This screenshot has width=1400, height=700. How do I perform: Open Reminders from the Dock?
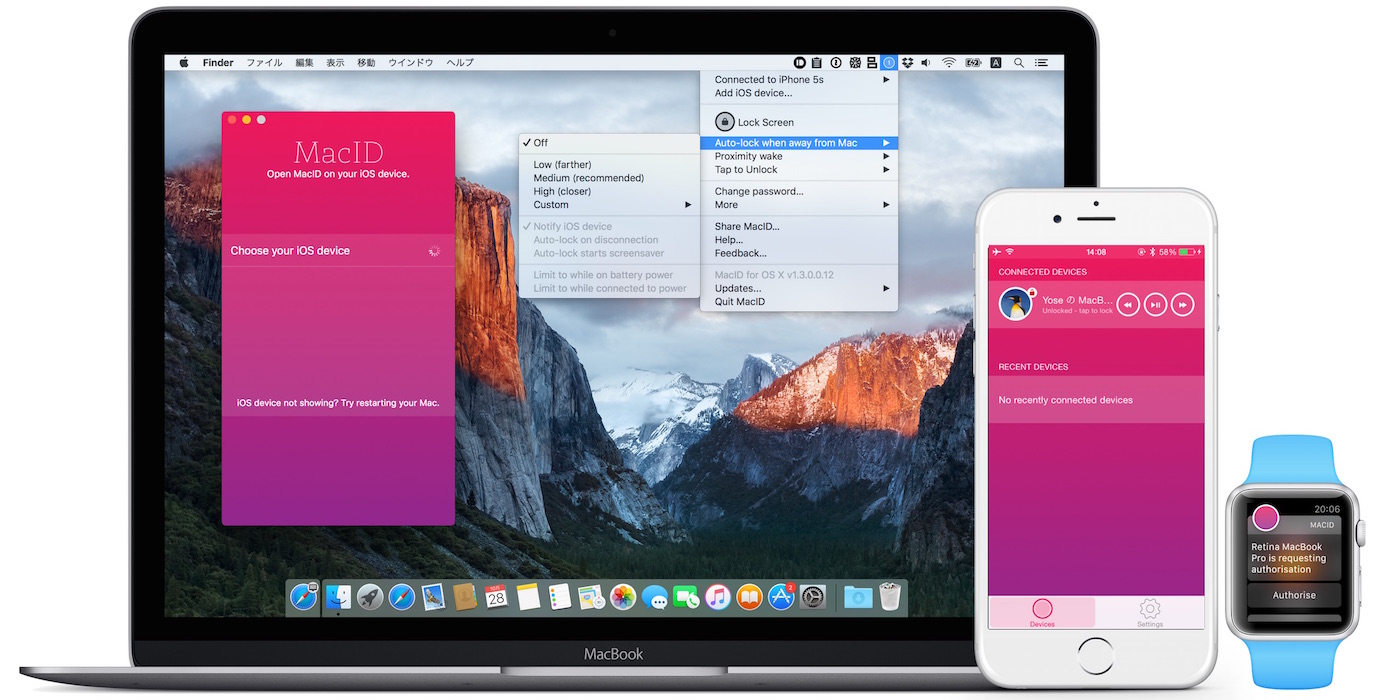(559, 597)
